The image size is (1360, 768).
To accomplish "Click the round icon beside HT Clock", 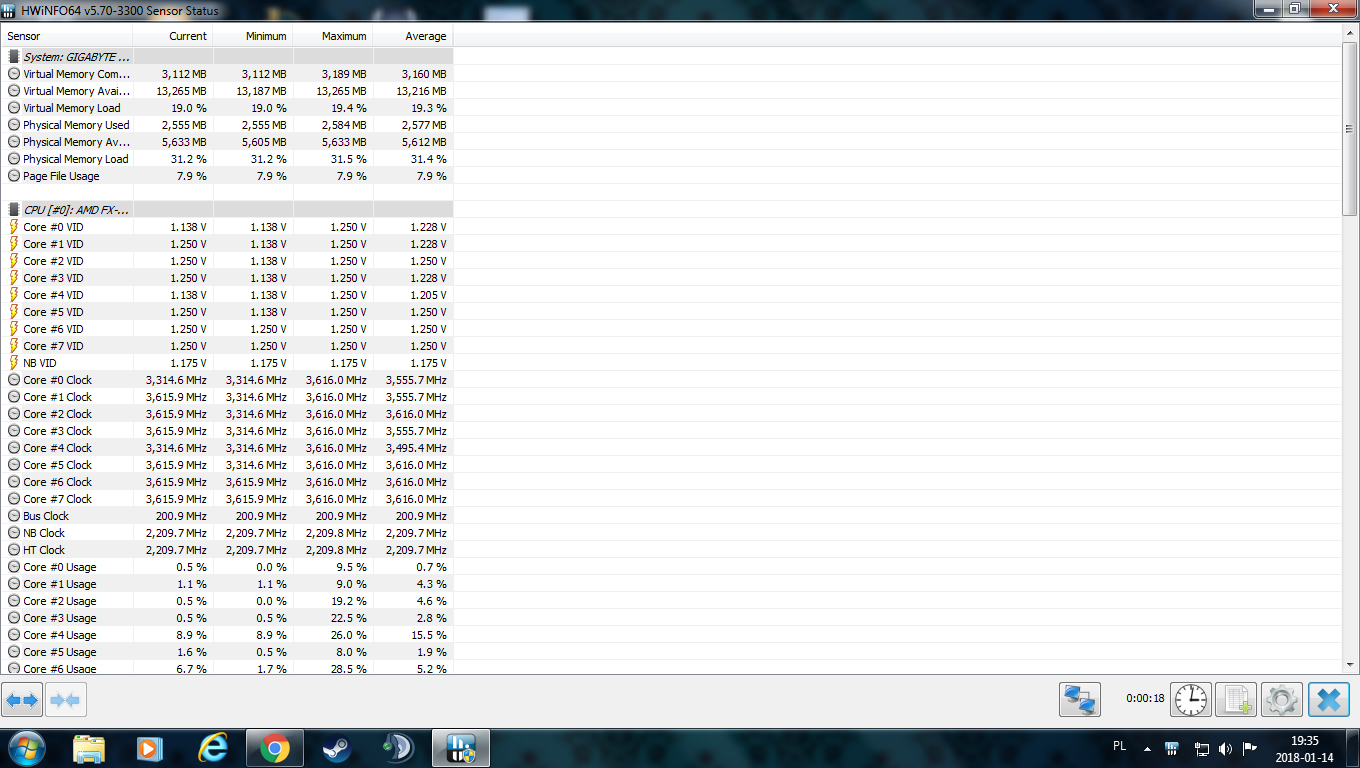I will (14, 550).
